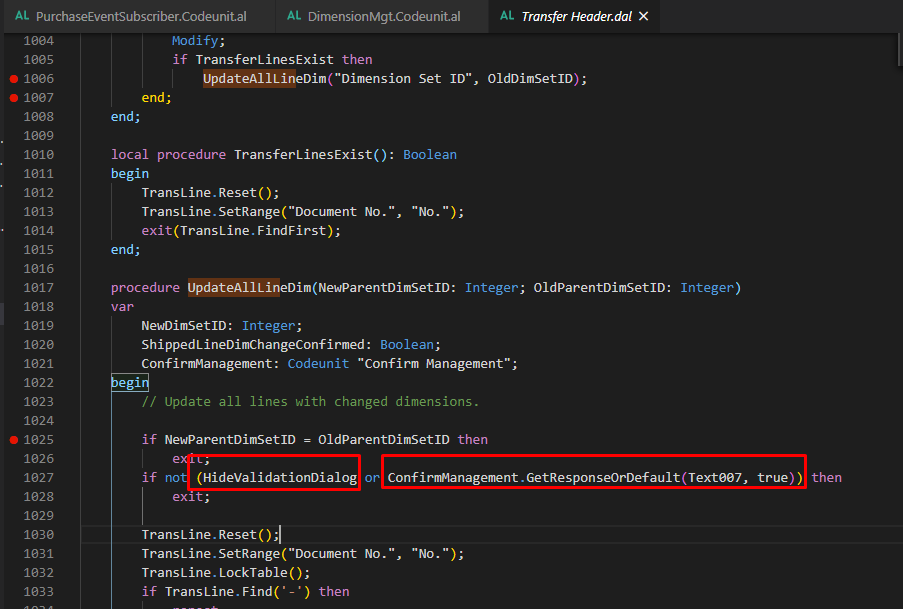Select the UpdateAllLineDim procedure name on line 1017

pyautogui.click(x=232, y=287)
